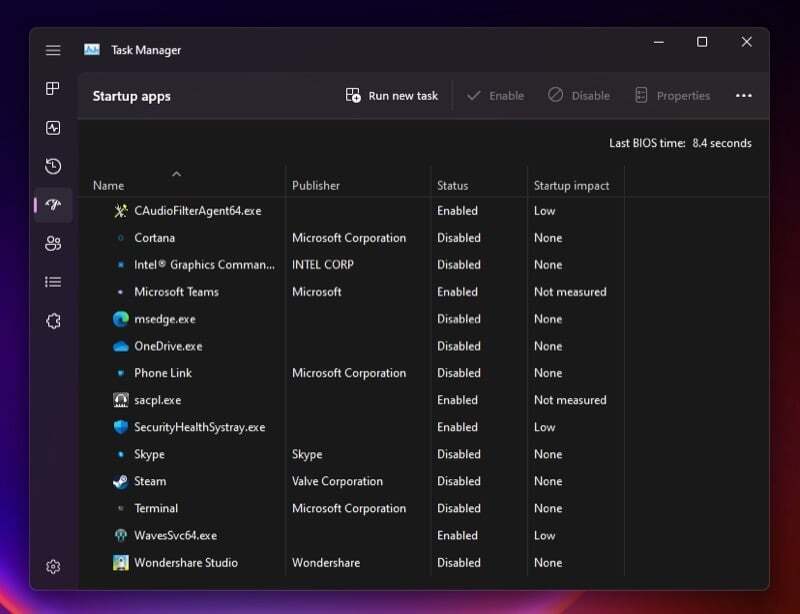This screenshot has width=800, height=614.
Task: Click the Skype app icon
Action: point(120,454)
